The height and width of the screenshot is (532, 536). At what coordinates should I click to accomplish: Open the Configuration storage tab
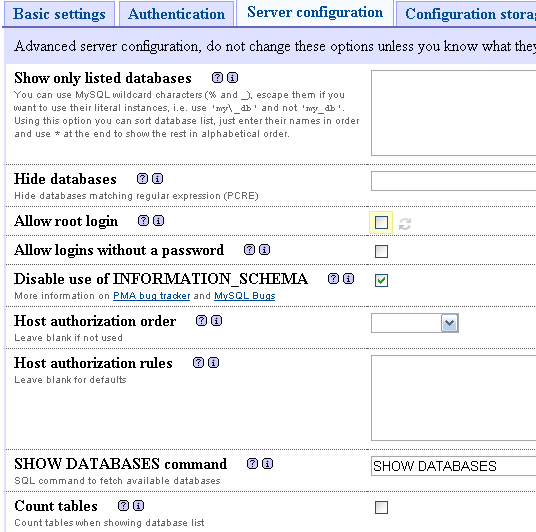pos(466,14)
